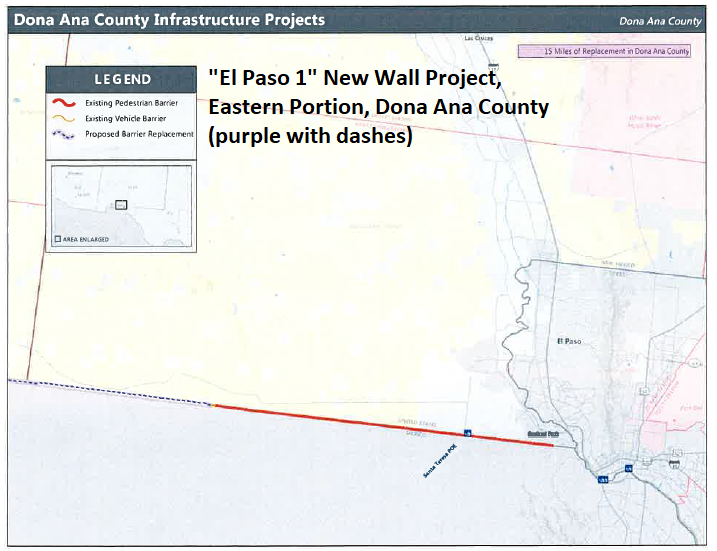Click the Santa Teresa POE label

click(x=439, y=461)
